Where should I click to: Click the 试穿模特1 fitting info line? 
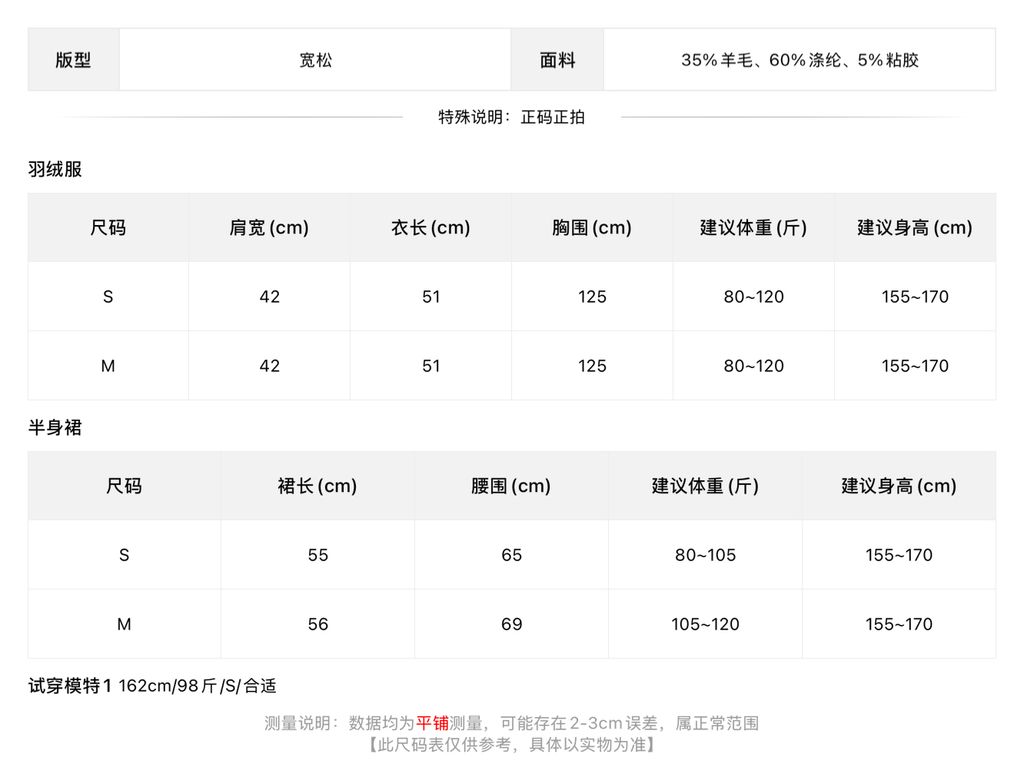point(152,686)
